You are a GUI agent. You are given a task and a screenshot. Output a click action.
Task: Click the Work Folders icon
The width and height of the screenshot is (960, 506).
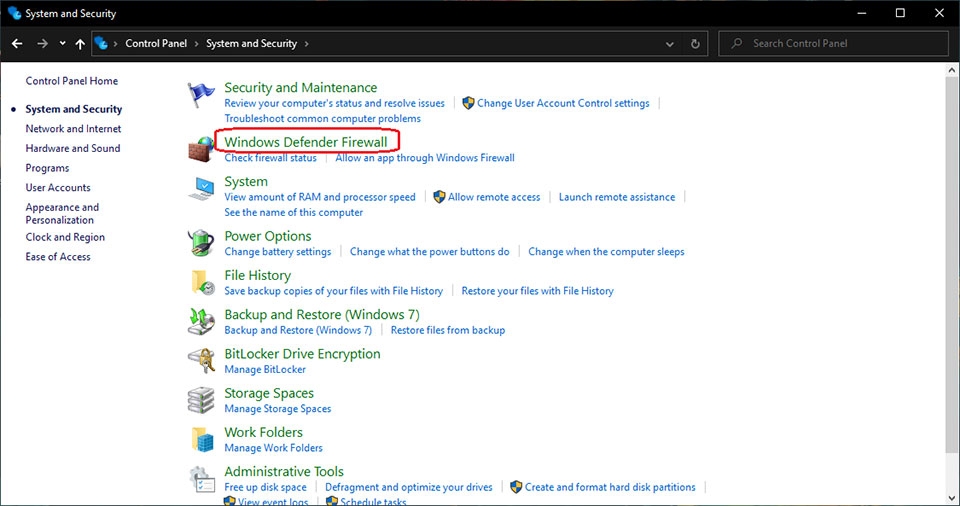click(201, 439)
